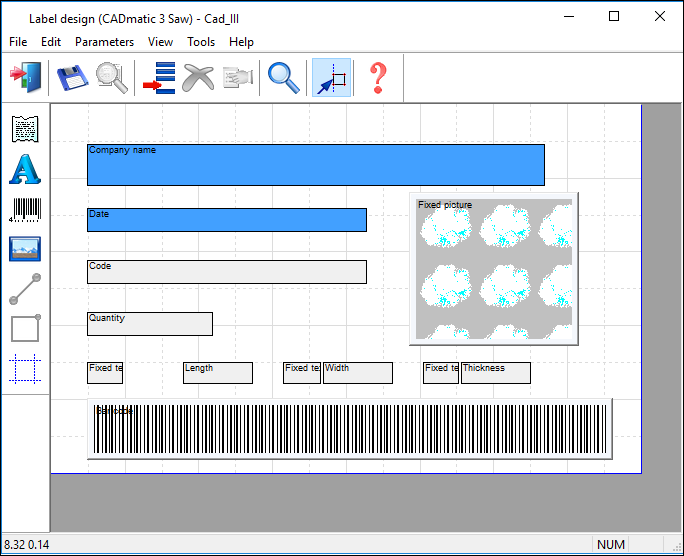Click the exit door icon in toolbar

click(x=25, y=78)
